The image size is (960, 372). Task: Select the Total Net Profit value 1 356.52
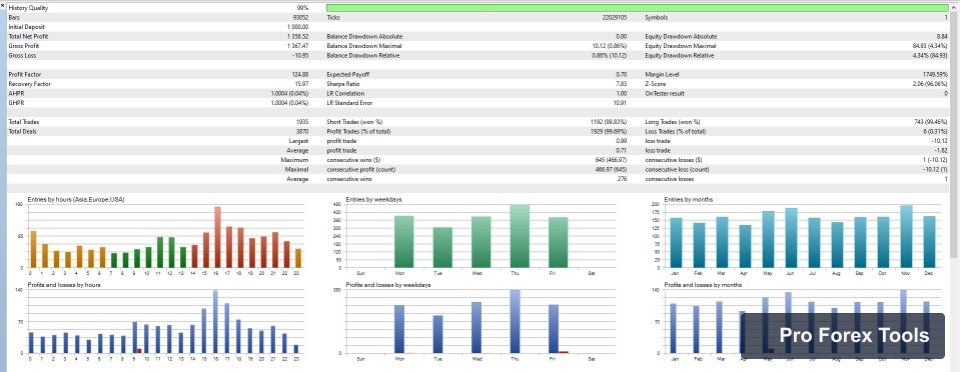tap(298, 37)
